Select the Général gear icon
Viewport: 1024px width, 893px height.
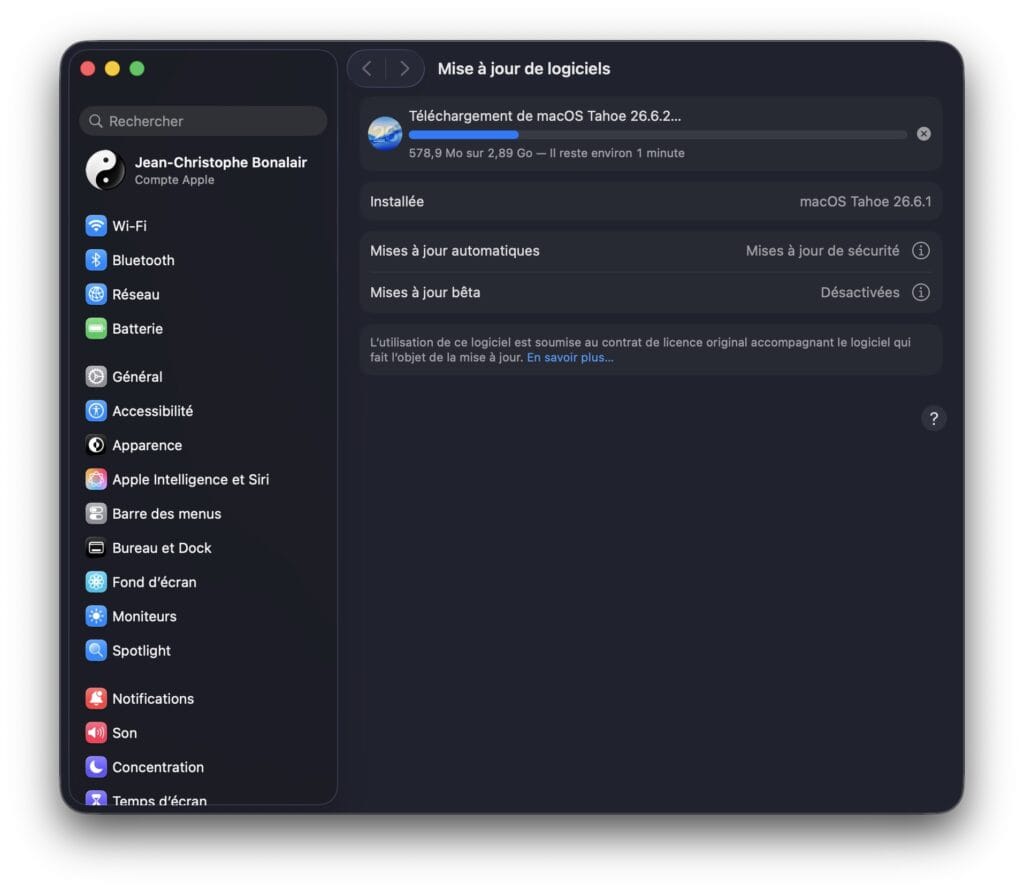(96, 376)
